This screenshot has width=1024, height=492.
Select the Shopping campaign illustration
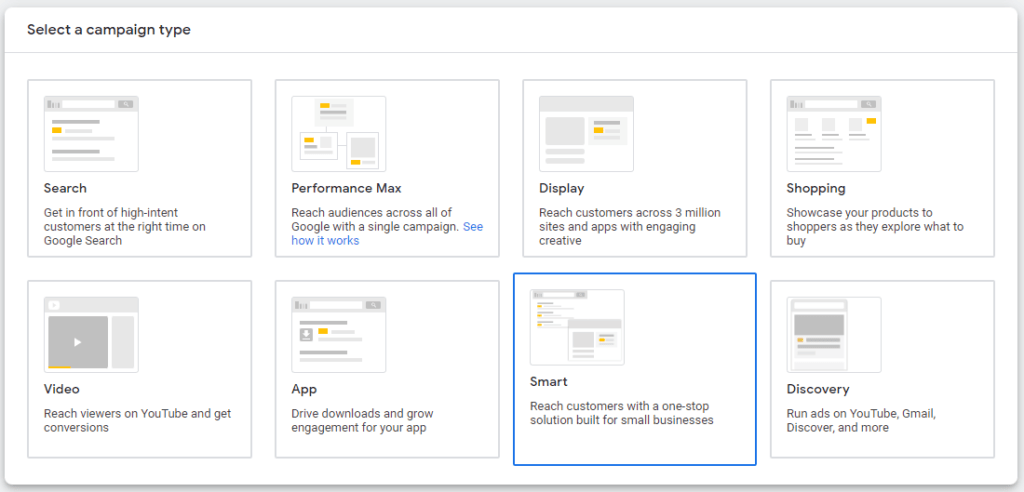coord(834,134)
